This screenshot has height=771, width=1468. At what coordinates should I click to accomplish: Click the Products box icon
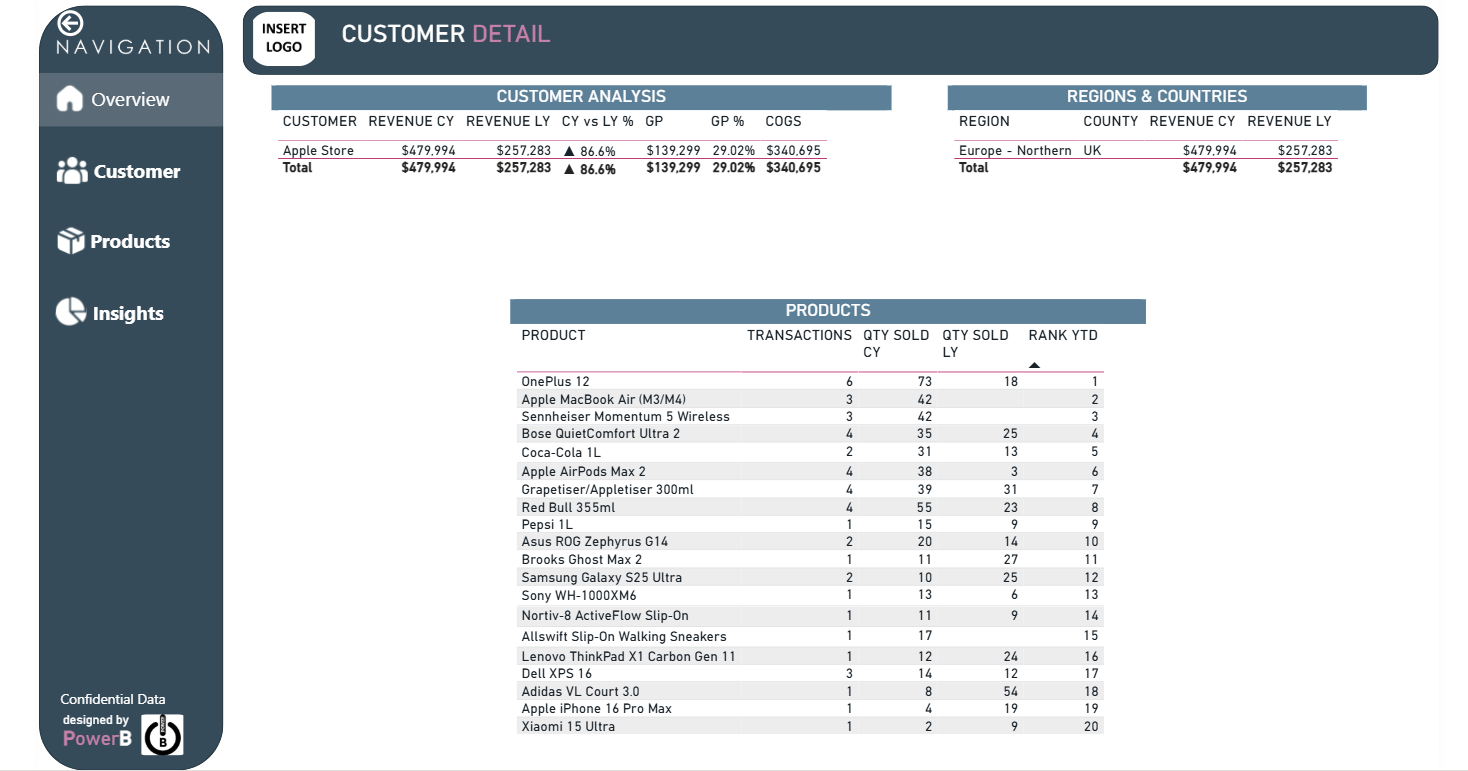[x=71, y=241]
